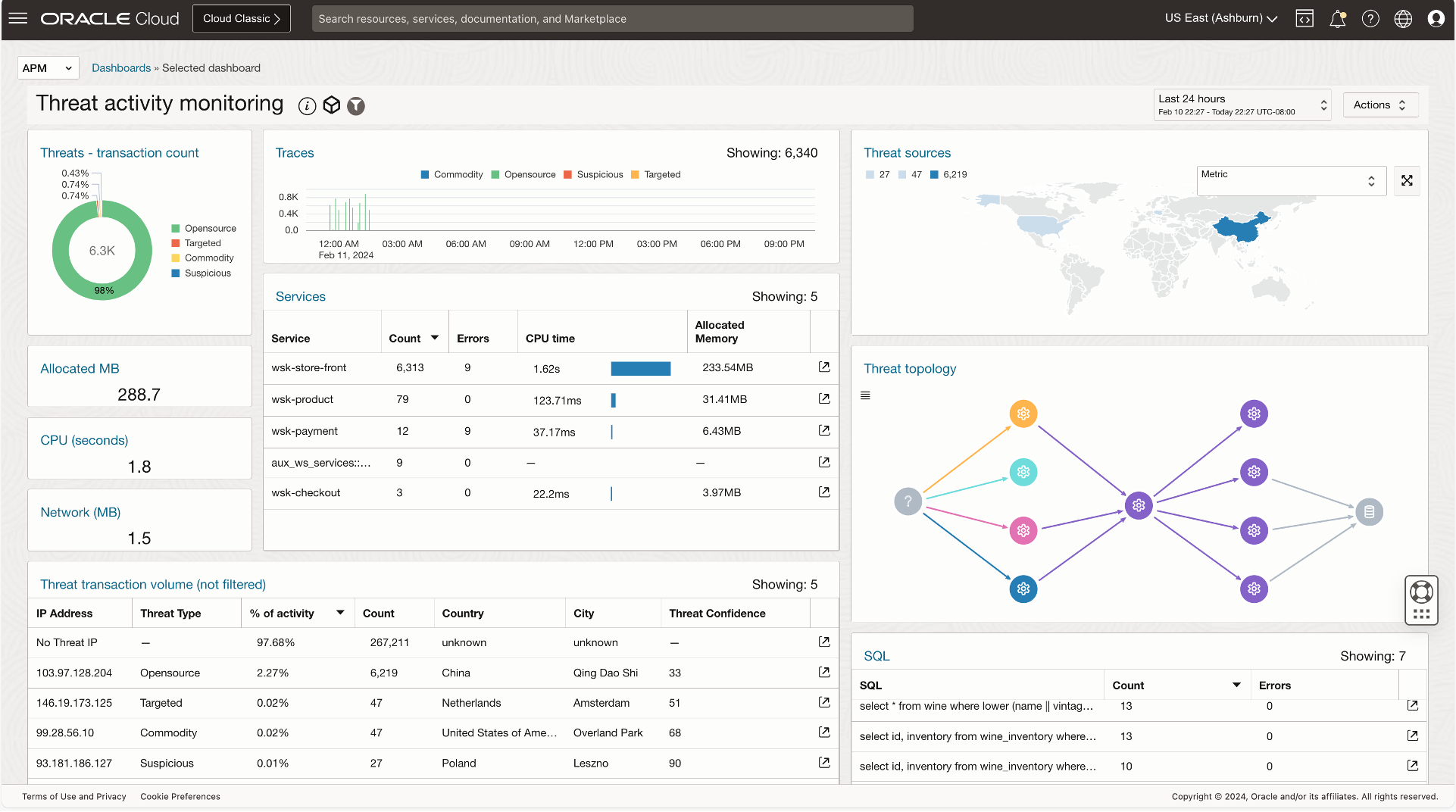The height and width of the screenshot is (812, 1456).
Task: Open the dashboard filter funnel icon
Action: tap(356, 106)
